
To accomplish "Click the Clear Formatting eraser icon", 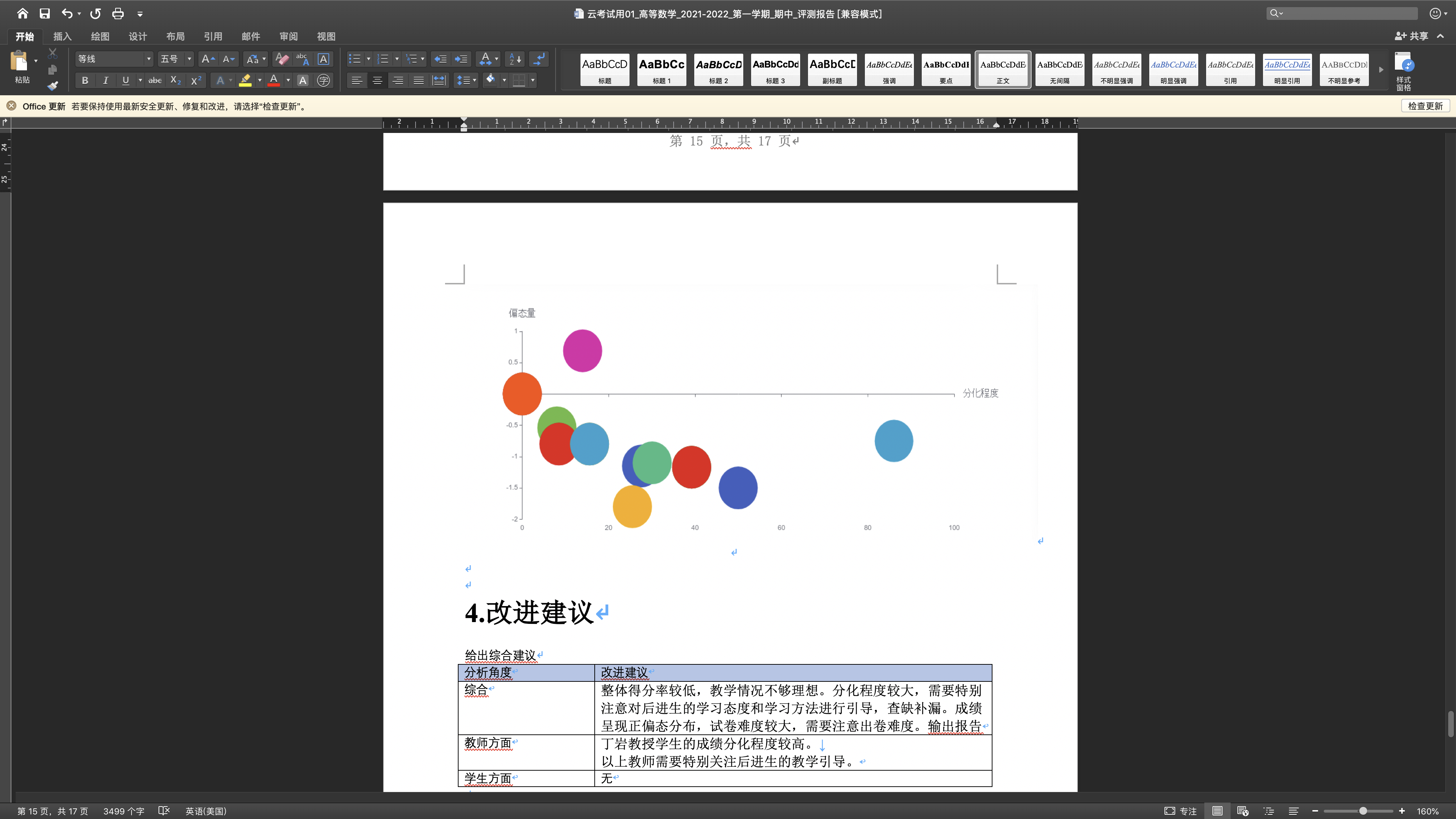I will 282,59.
